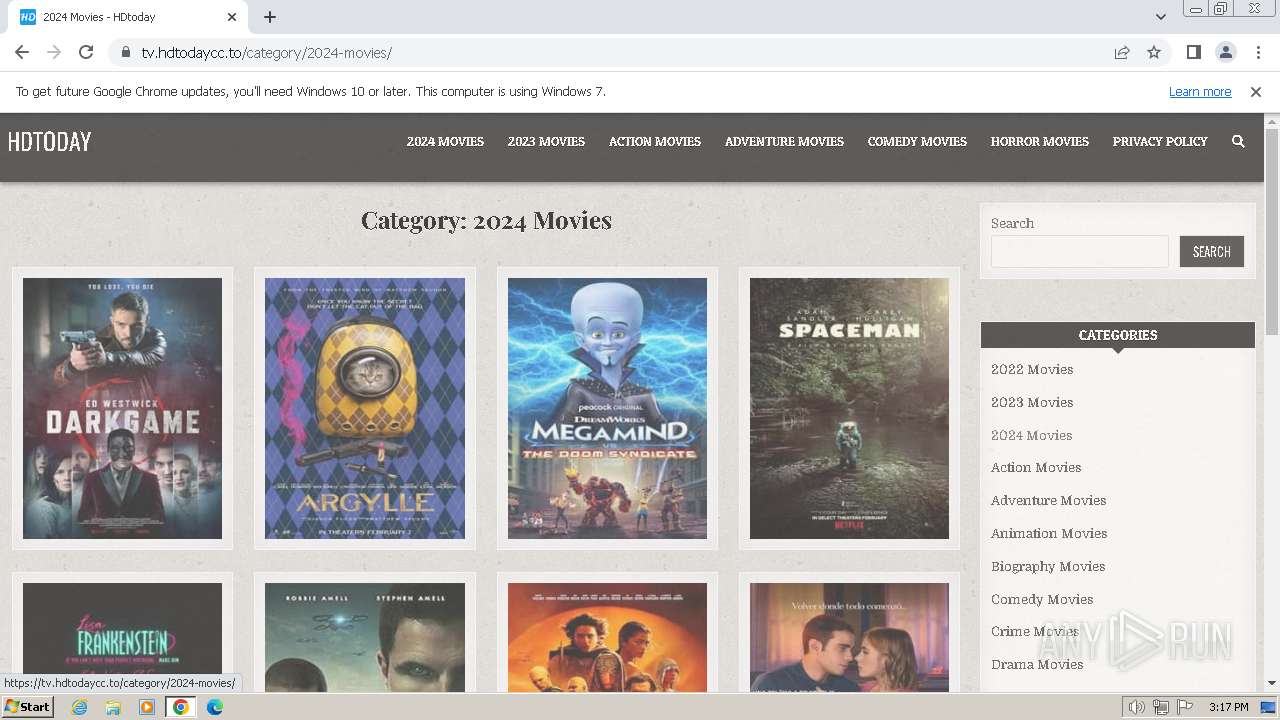Open Chrome's three-dot menu
Screen dimensions: 1280x720
point(1258,52)
